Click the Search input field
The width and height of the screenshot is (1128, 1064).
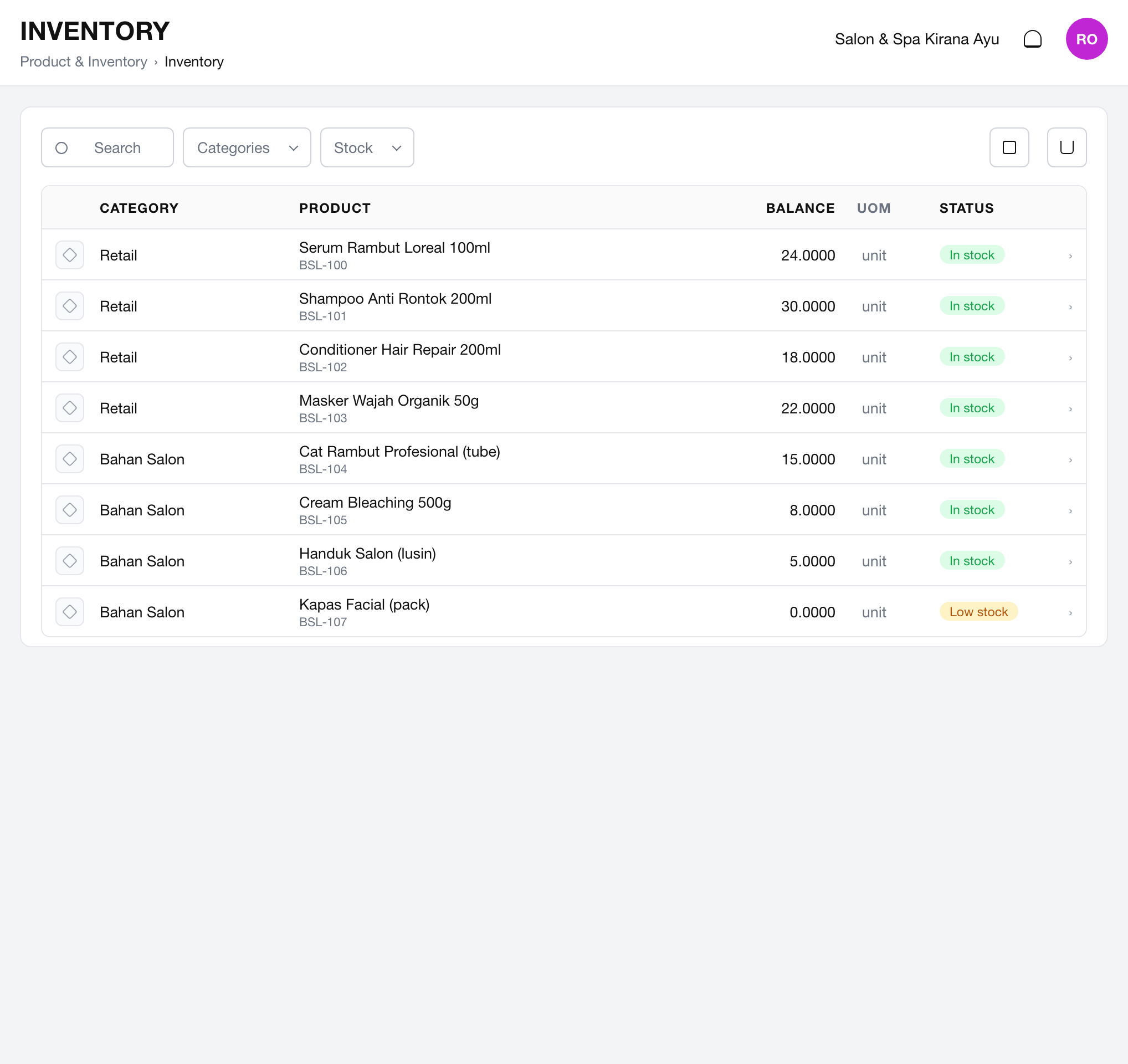click(x=107, y=147)
